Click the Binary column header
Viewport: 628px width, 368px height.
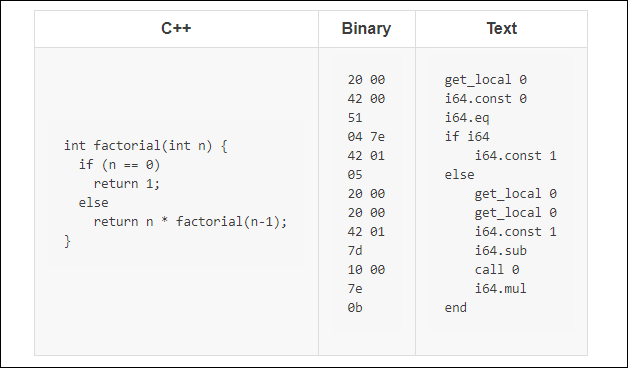(366, 29)
